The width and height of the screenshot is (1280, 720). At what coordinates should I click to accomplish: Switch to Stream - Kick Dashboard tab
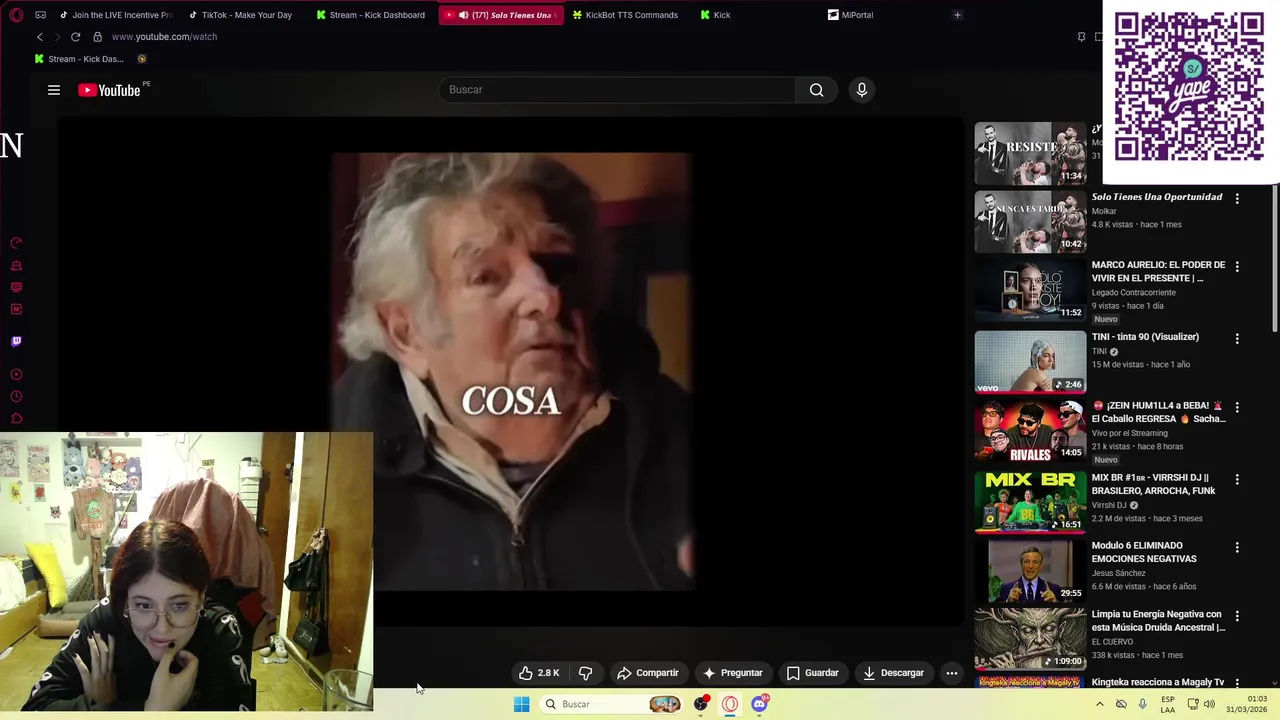(x=372, y=15)
